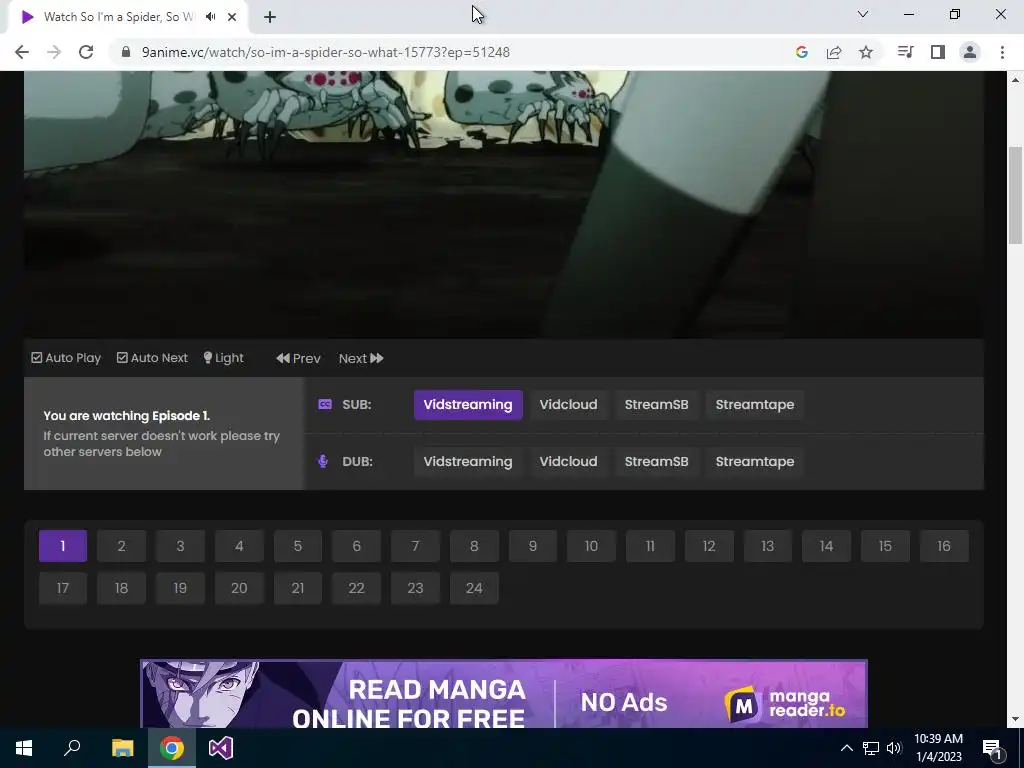1024x768 pixels.
Task: View site information via lock icon
Action: (127, 52)
